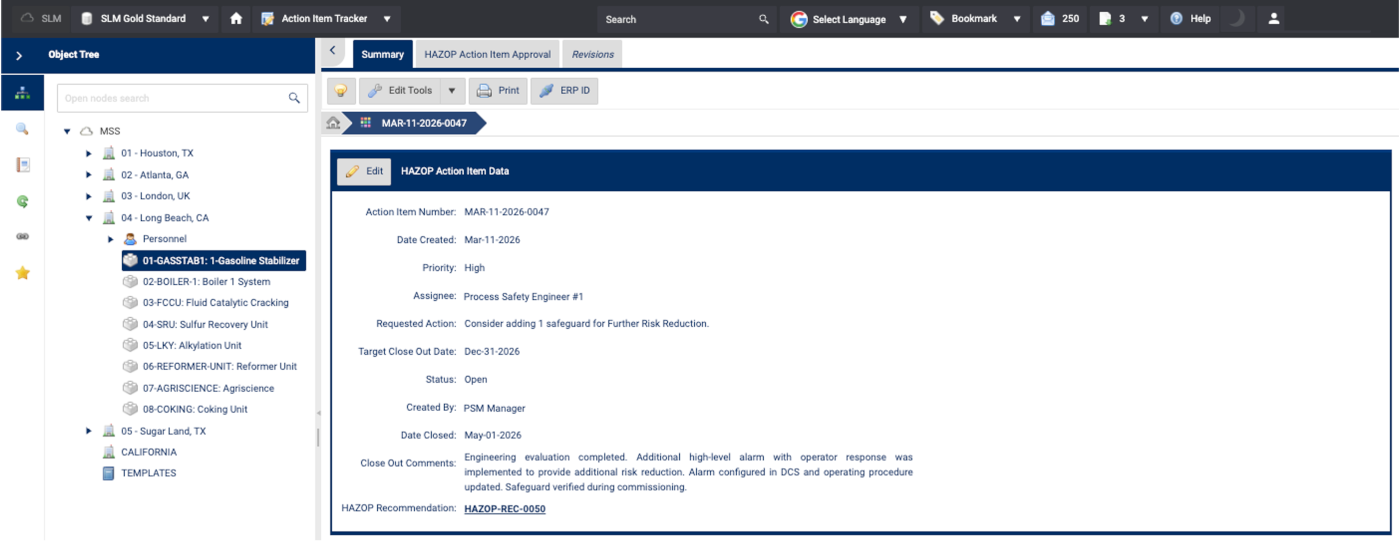Screen dimensions: 1400x541
Task: Follow the HAZOP-REC-0050 link
Action: pos(504,509)
